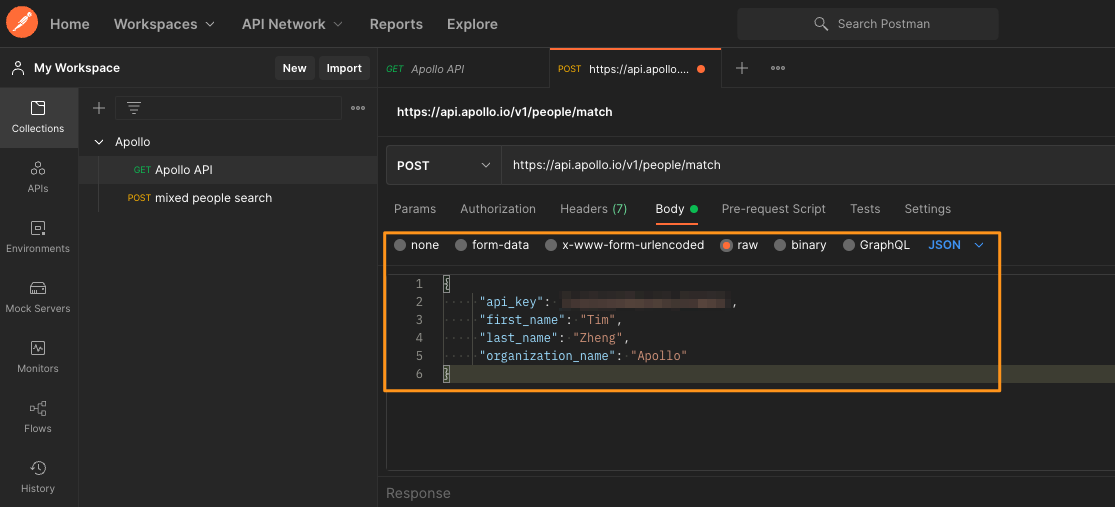Open the Environments sidebar panel

click(x=38, y=238)
